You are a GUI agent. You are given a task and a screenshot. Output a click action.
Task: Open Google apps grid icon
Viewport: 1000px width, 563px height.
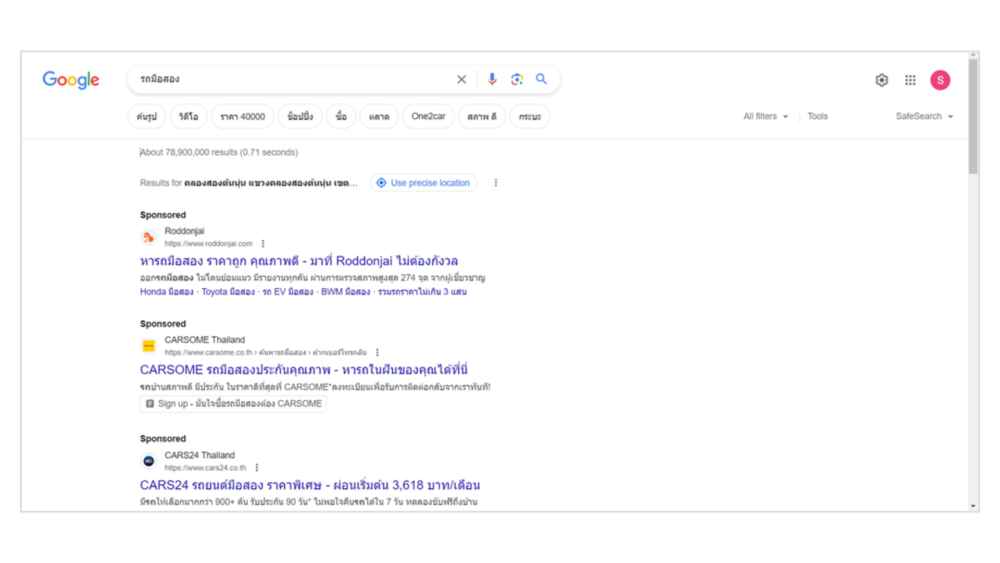coord(910,80)
